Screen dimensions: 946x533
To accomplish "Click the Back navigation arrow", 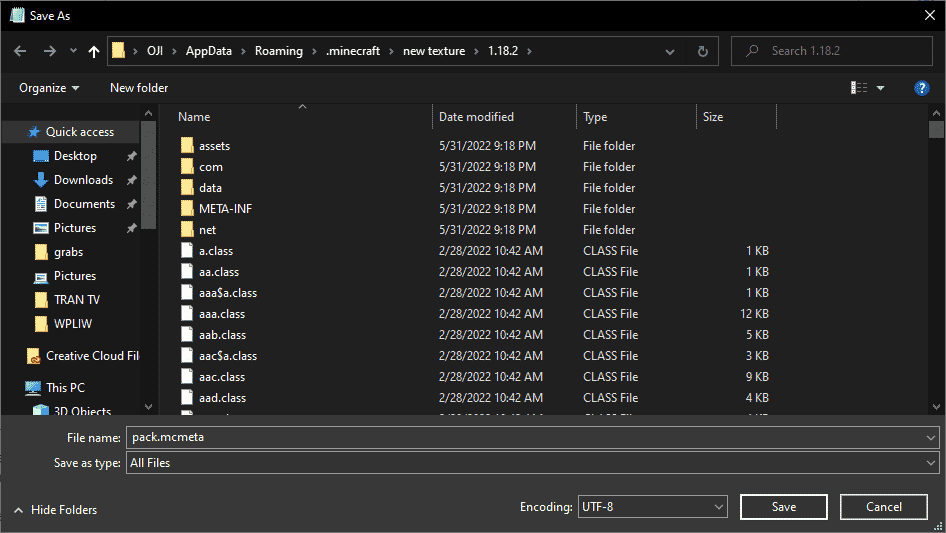I will point(20,51).
